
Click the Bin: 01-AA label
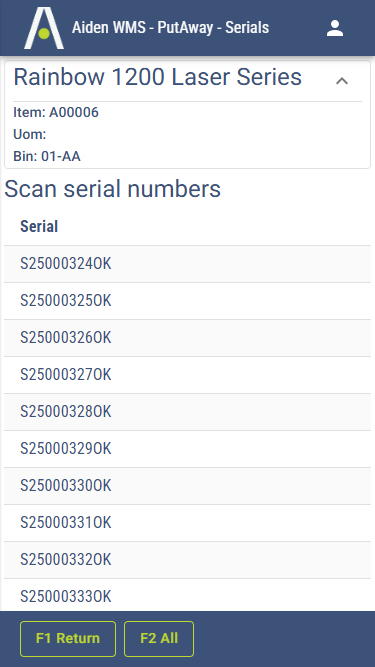pyautogui.click(x=47, y=157)
